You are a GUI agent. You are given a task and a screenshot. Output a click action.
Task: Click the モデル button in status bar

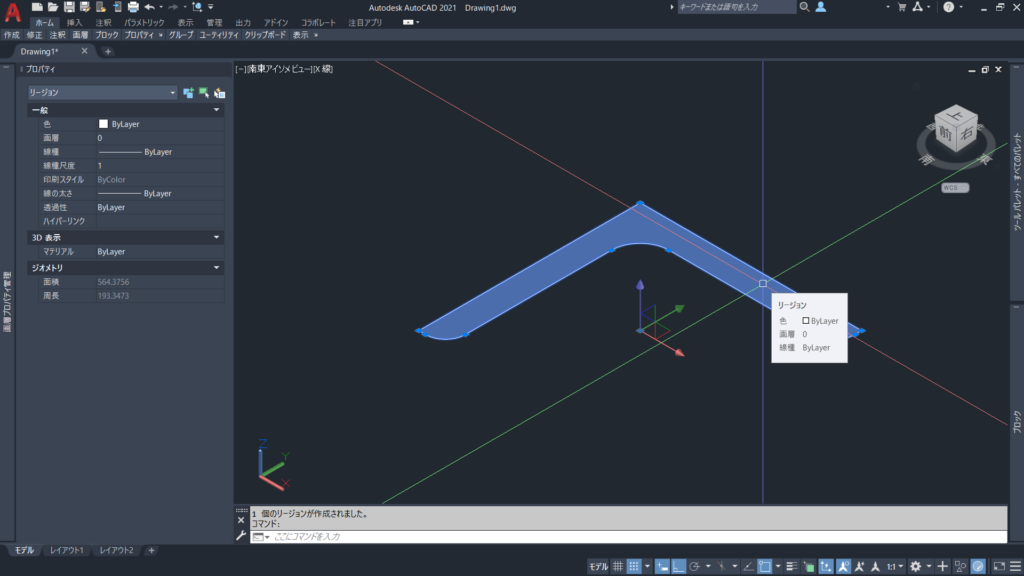598,565
